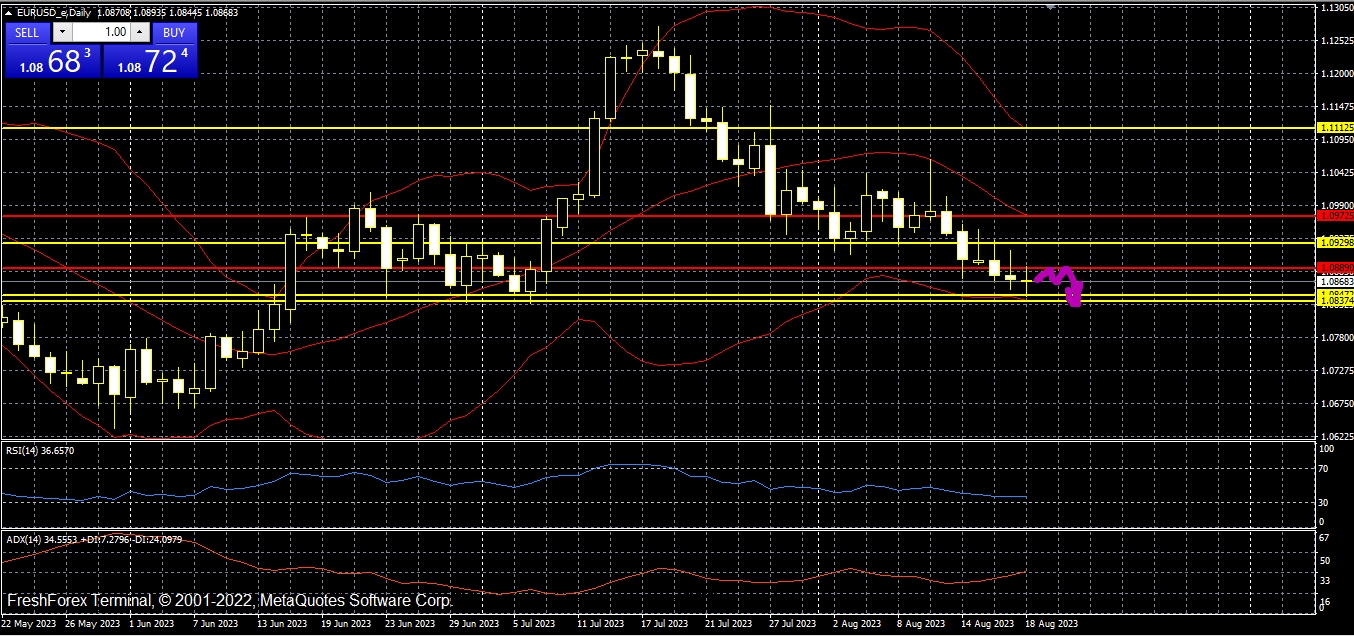Click the SELL button

(x=27, y=32)
